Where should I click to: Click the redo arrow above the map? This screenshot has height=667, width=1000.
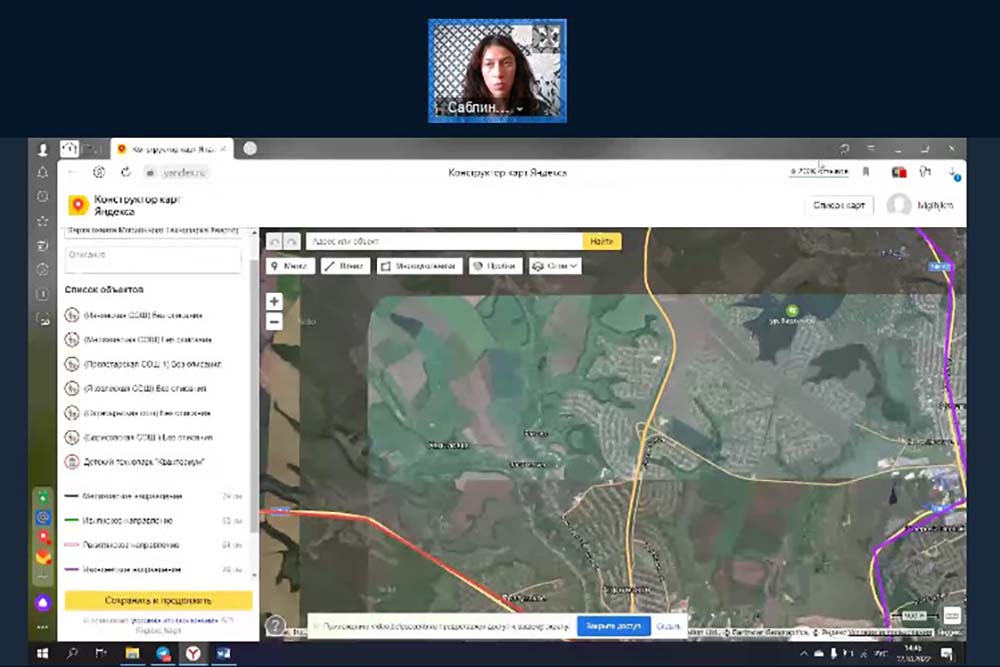point(291,241)
